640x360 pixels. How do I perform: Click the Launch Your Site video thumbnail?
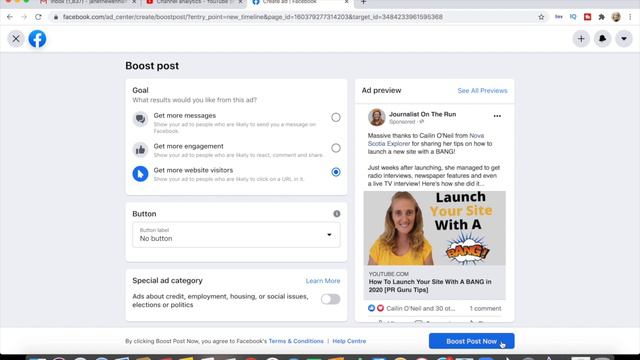click(434, 228)
